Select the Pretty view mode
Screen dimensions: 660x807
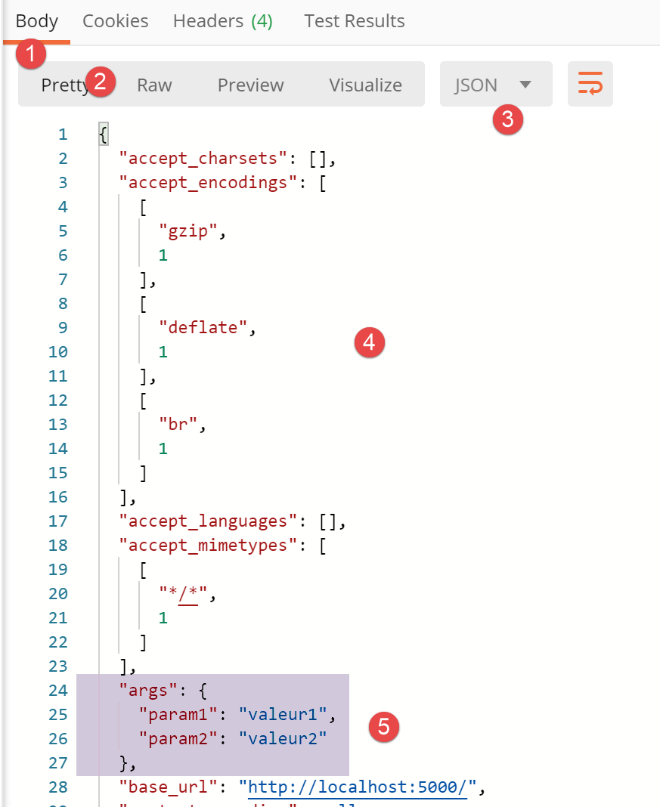point(62,85)
